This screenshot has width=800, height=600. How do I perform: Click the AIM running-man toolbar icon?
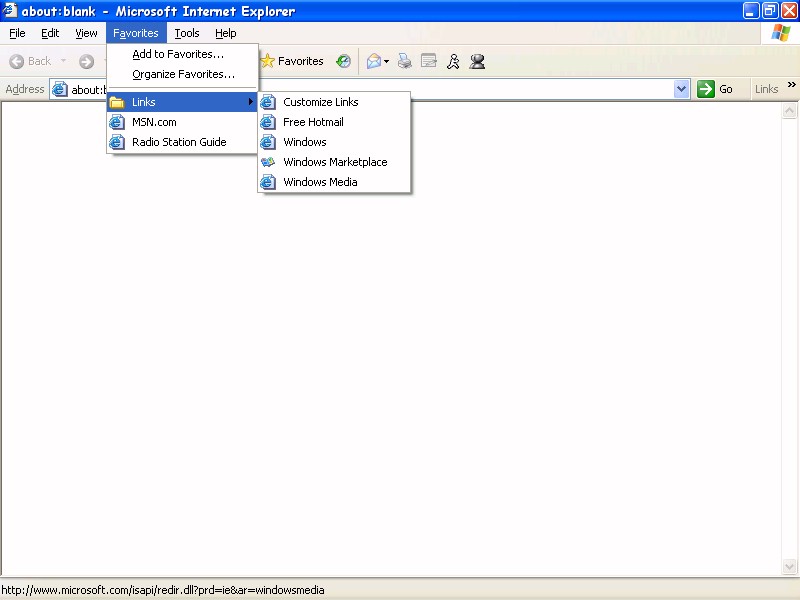453,61
